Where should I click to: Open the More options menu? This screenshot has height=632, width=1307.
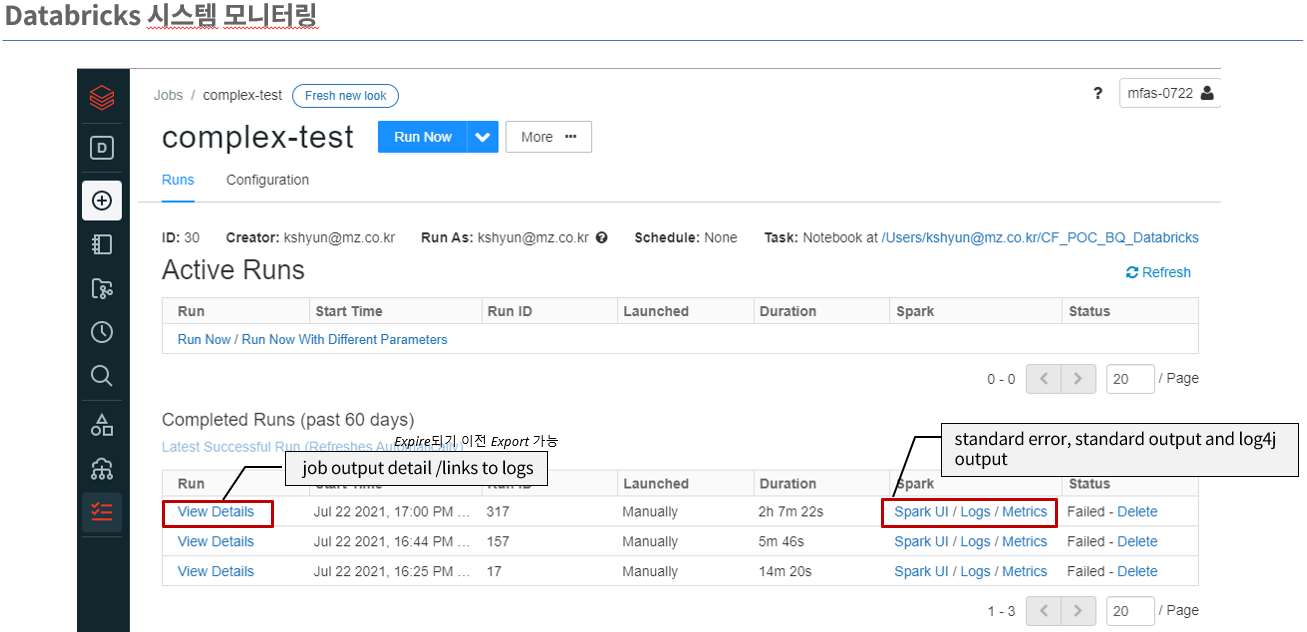[548, 137]
